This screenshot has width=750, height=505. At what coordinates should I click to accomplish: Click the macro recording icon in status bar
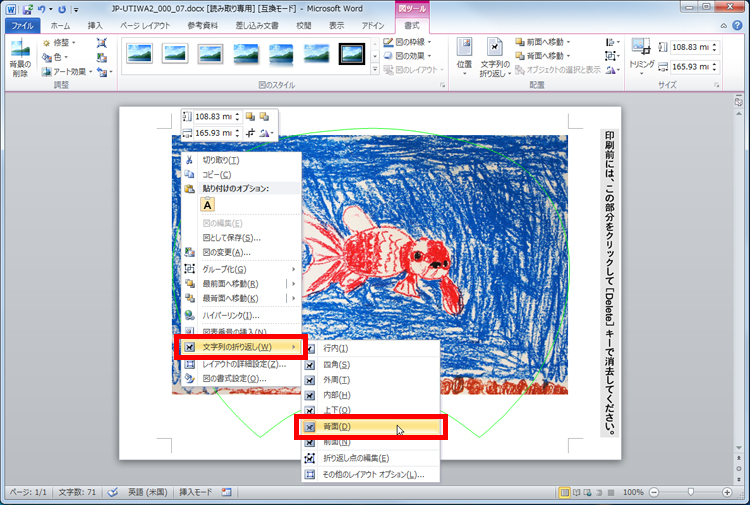coord(226,492)
